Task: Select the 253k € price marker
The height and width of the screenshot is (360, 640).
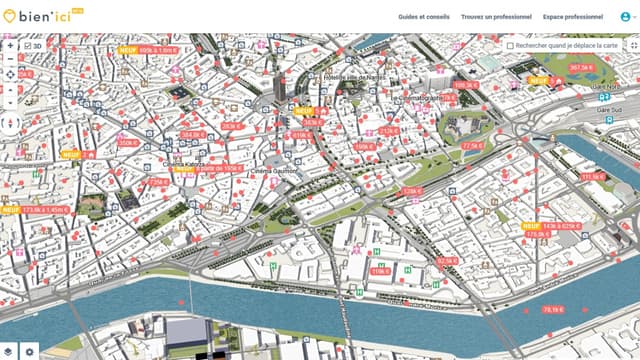Action: [x=232, y=127]
